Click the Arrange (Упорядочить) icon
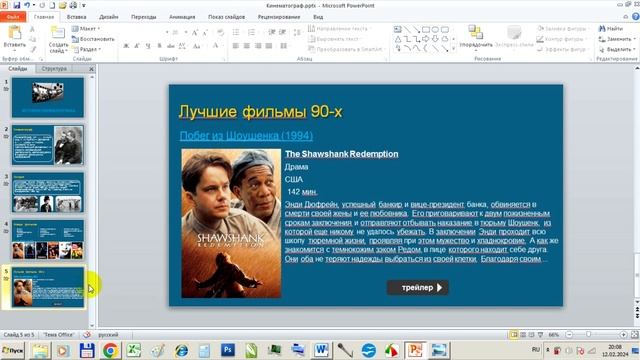Image resolution: width=640 pixels, height=360 pixels. click(x=476, y=33)
